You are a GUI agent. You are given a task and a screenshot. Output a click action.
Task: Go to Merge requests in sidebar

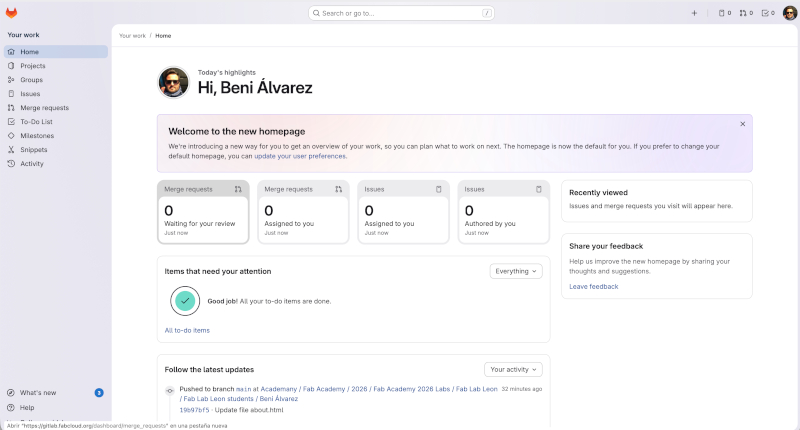44,108
